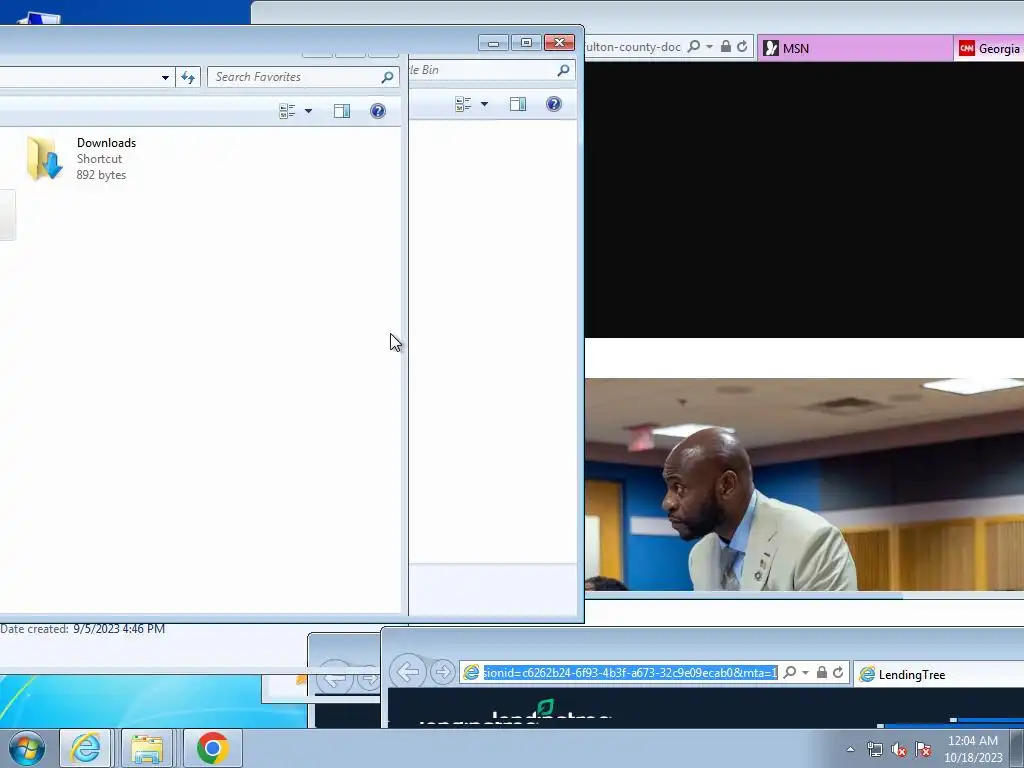The height and width of the screenshot is (768, 1024).
Task: Go back in the LendingTree browser window
Action: pyautogui.click(x=408, y=671)
